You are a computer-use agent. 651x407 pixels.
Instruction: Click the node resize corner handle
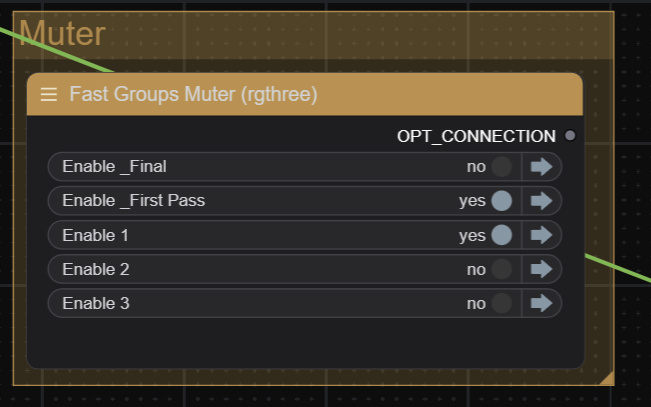(606, 378)
